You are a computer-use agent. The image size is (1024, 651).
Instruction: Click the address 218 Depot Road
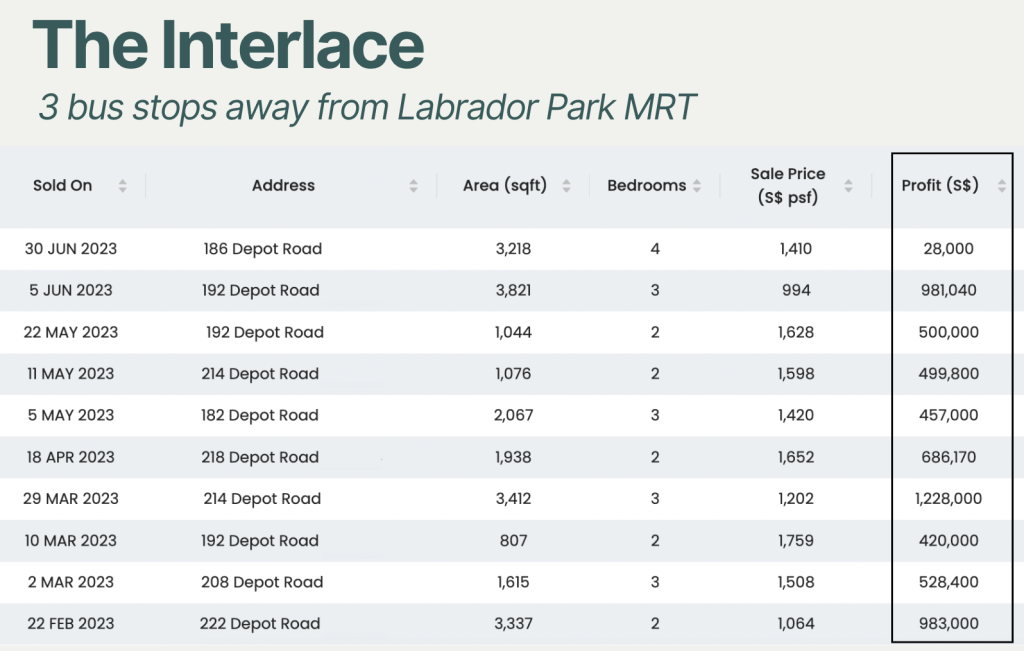pos(260,458)
